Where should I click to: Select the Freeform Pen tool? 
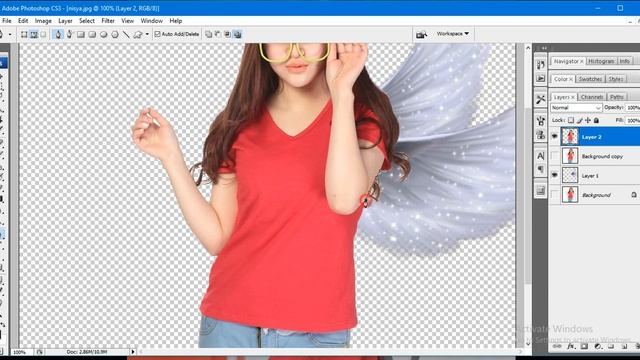[69, 35]
